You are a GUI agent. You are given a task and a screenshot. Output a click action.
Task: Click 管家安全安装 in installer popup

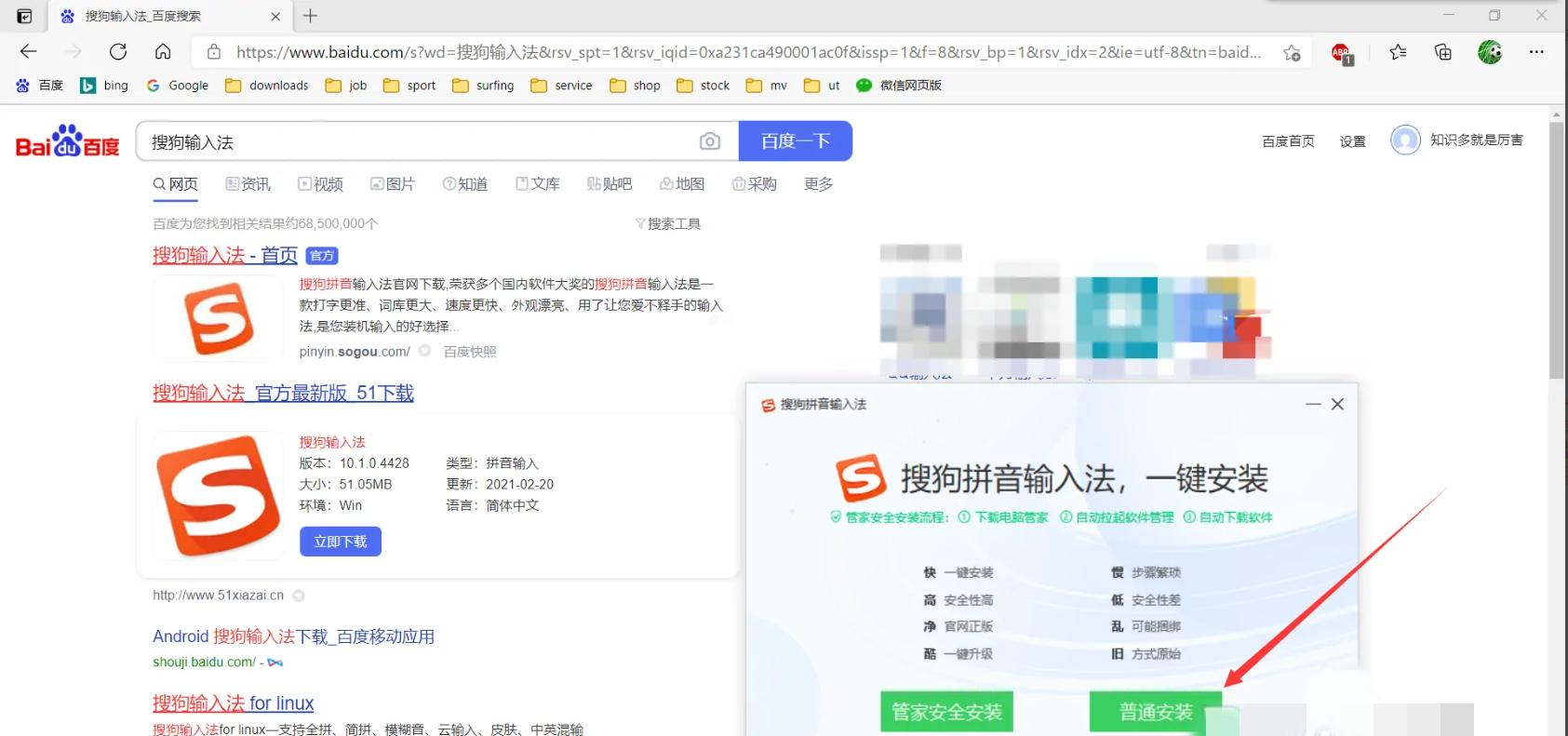[x=946, y=712]
